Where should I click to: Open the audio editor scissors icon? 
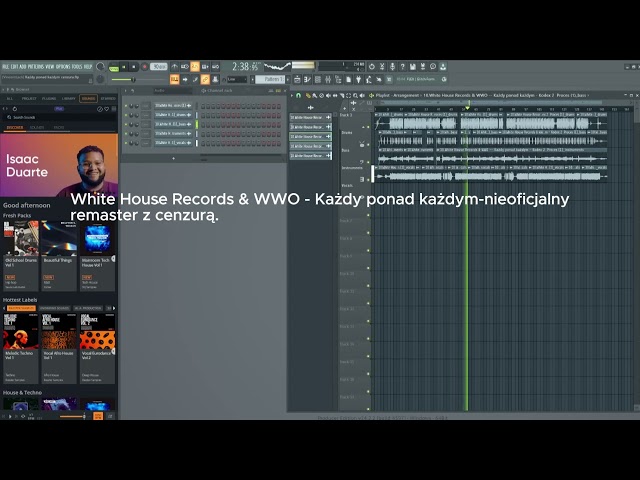pyautogui.click(x=382, y=67)
